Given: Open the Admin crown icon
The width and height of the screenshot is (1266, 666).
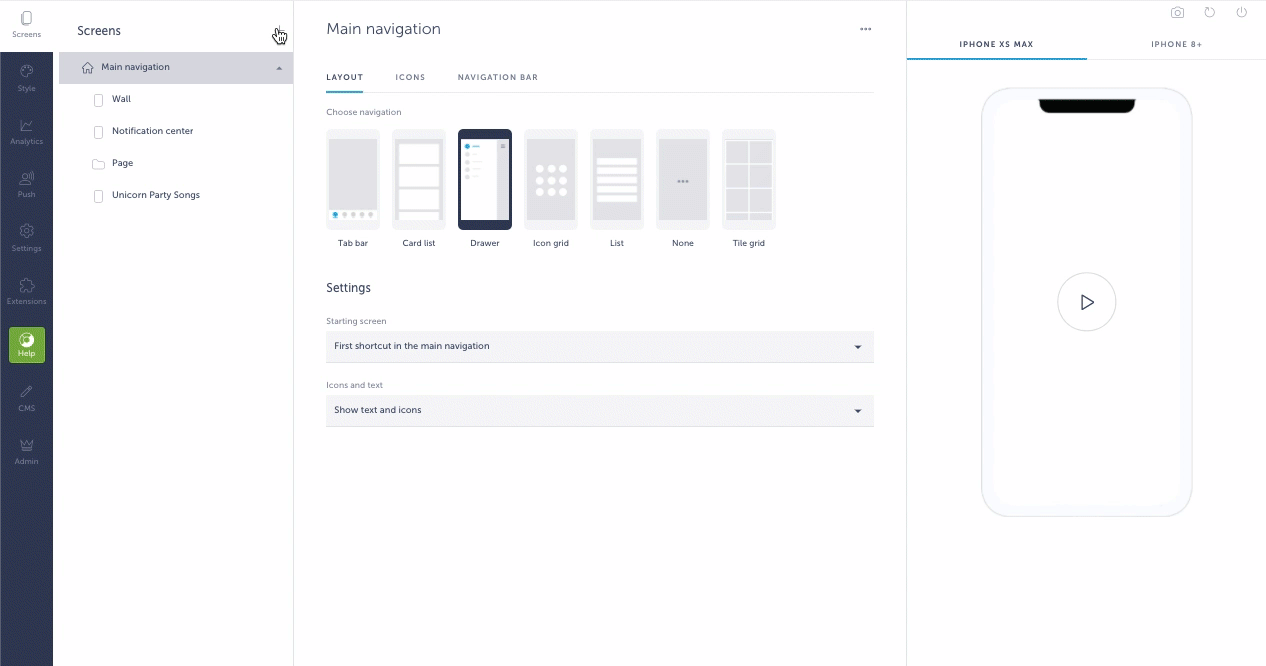Looking at the screenshot, I should coord(26,451).
